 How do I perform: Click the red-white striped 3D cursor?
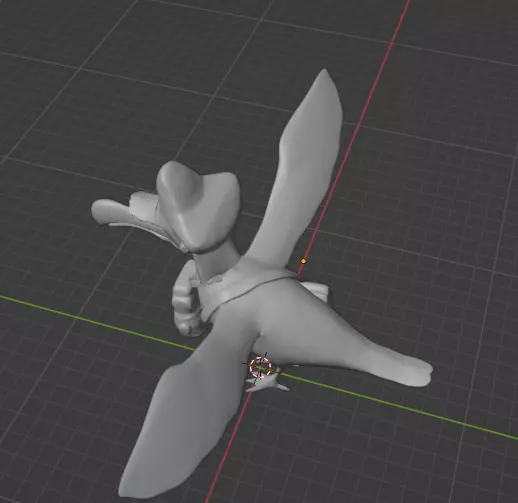point(260,367)
